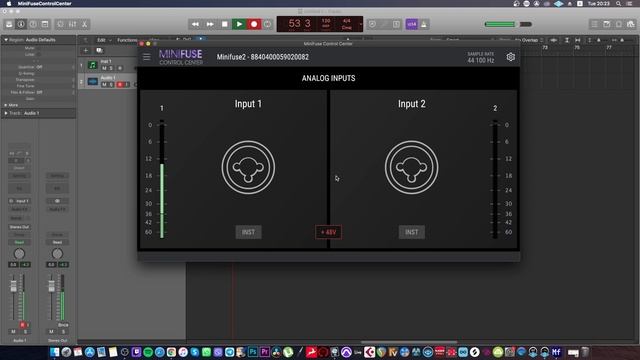Image resolution: width=640 pixels, height=360 pixels.
Task: Stop playback in Logic
Action: pyautogui.click(x=224, y=24)
